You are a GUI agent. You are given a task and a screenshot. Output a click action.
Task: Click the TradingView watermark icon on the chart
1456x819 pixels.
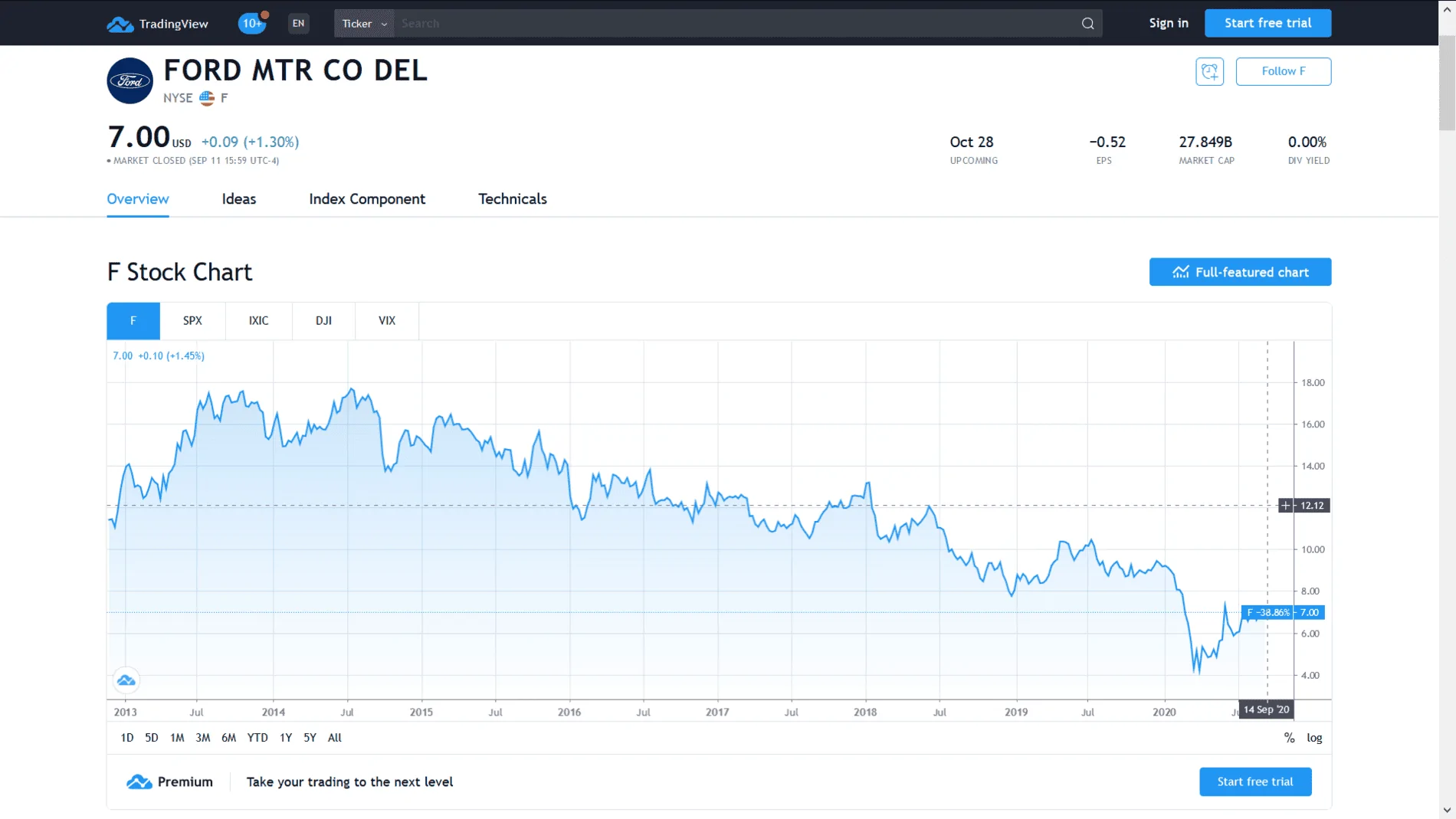(126, 680)
